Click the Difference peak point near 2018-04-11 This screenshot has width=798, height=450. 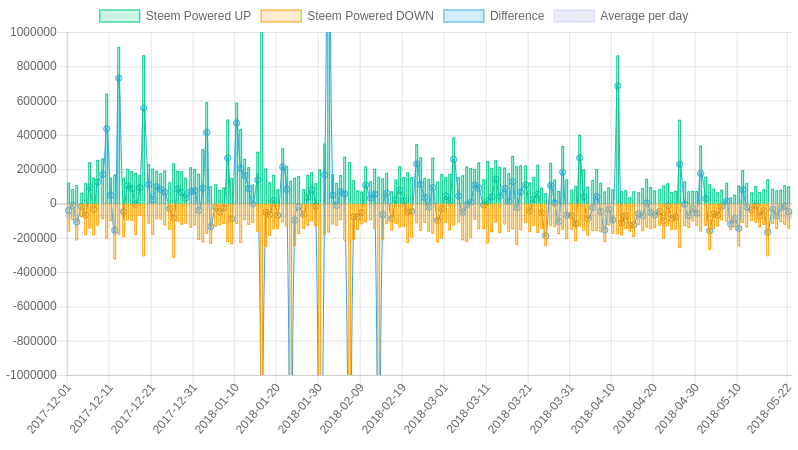click(617, 86)
